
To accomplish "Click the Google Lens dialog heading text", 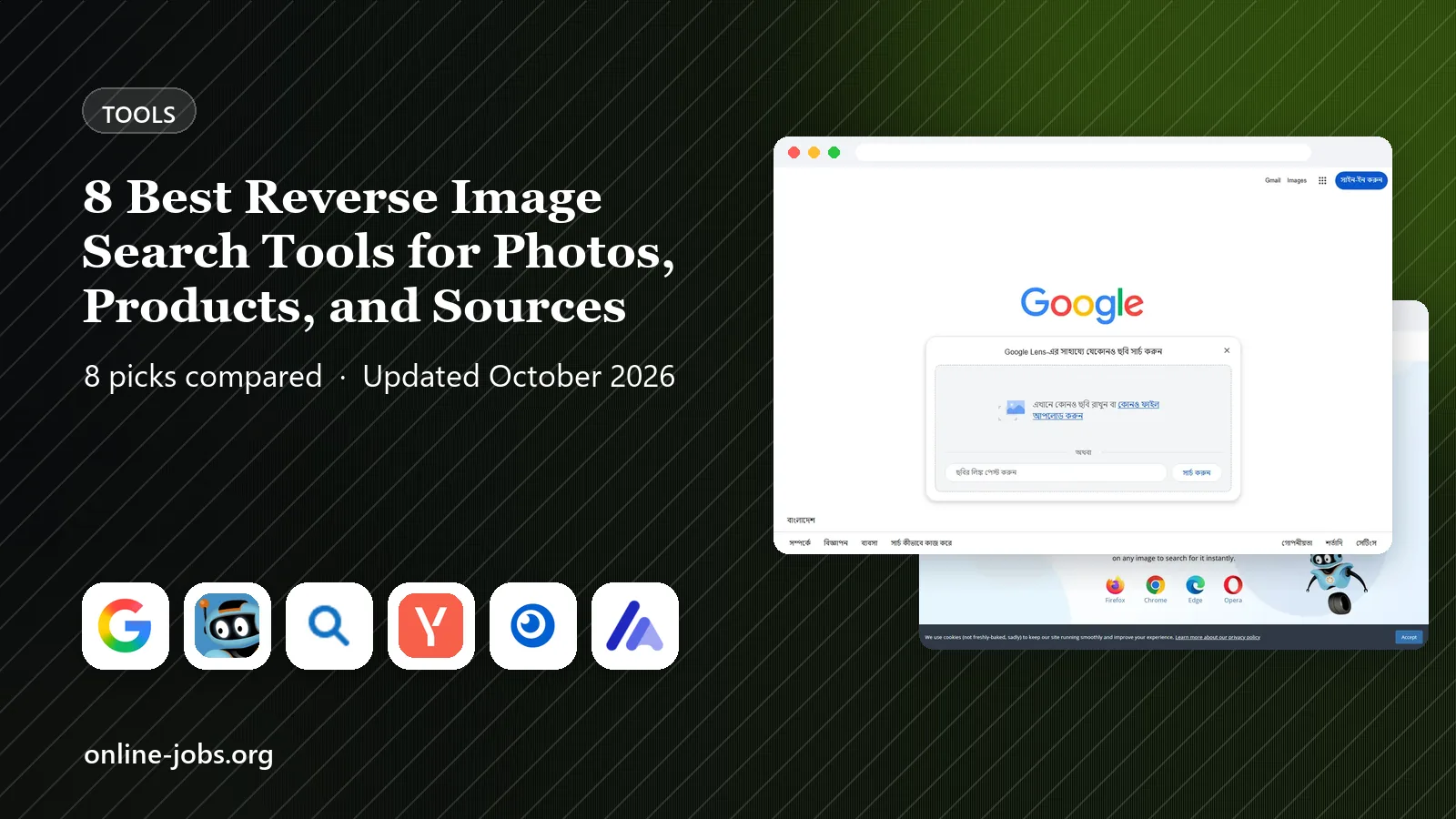I will 1083,351.
